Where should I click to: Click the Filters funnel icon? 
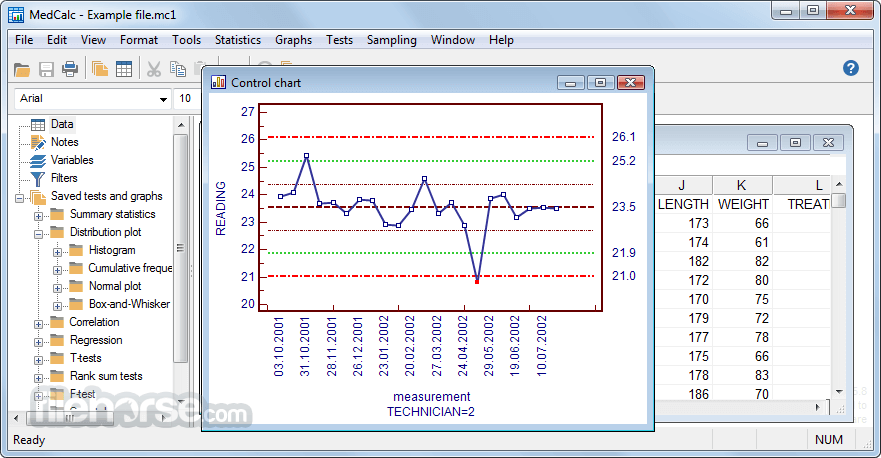click(x=38, y=179)
